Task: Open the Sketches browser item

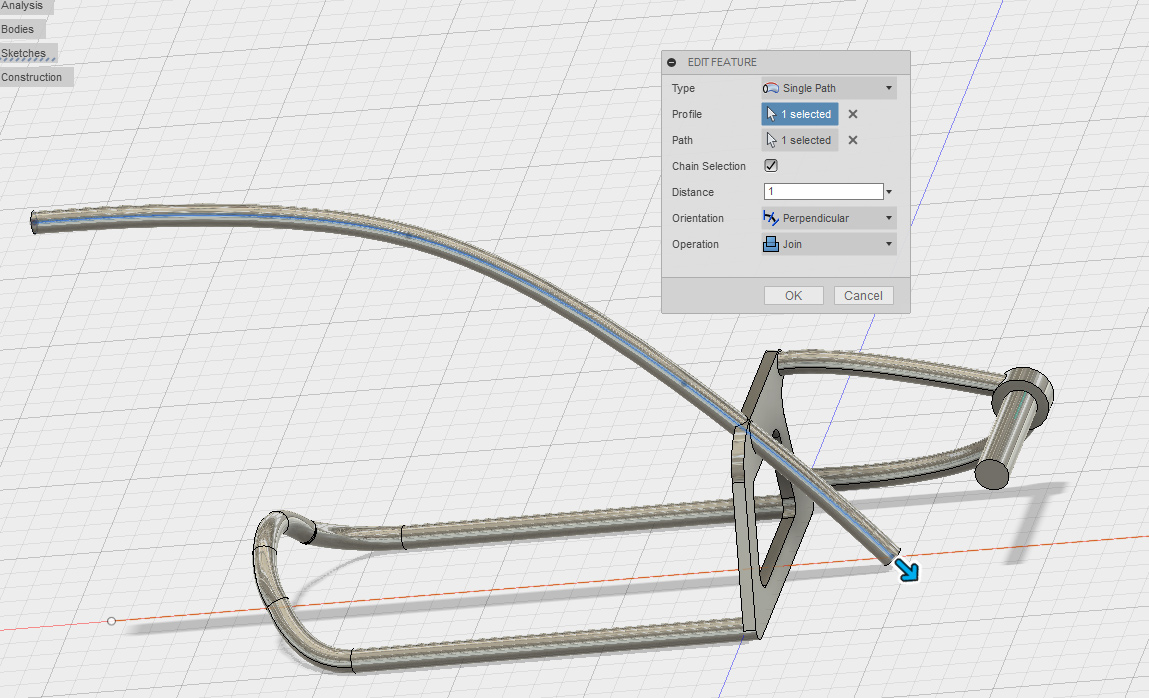Action: [24, 53]
